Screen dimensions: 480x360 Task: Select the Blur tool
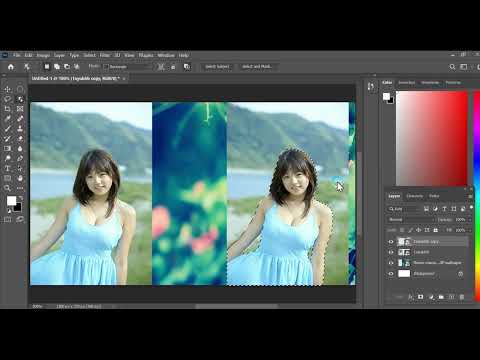(x=20, y=148)
